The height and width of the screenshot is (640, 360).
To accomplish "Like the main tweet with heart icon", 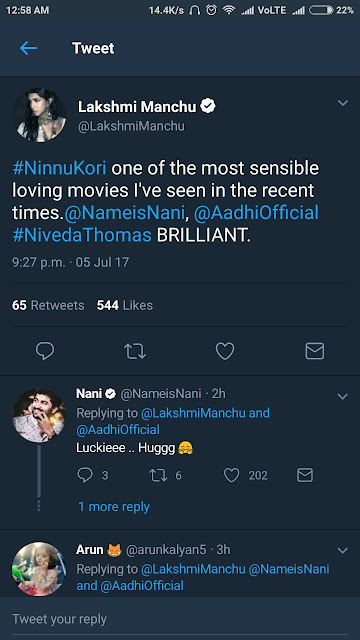I will (x=225, y=351).
